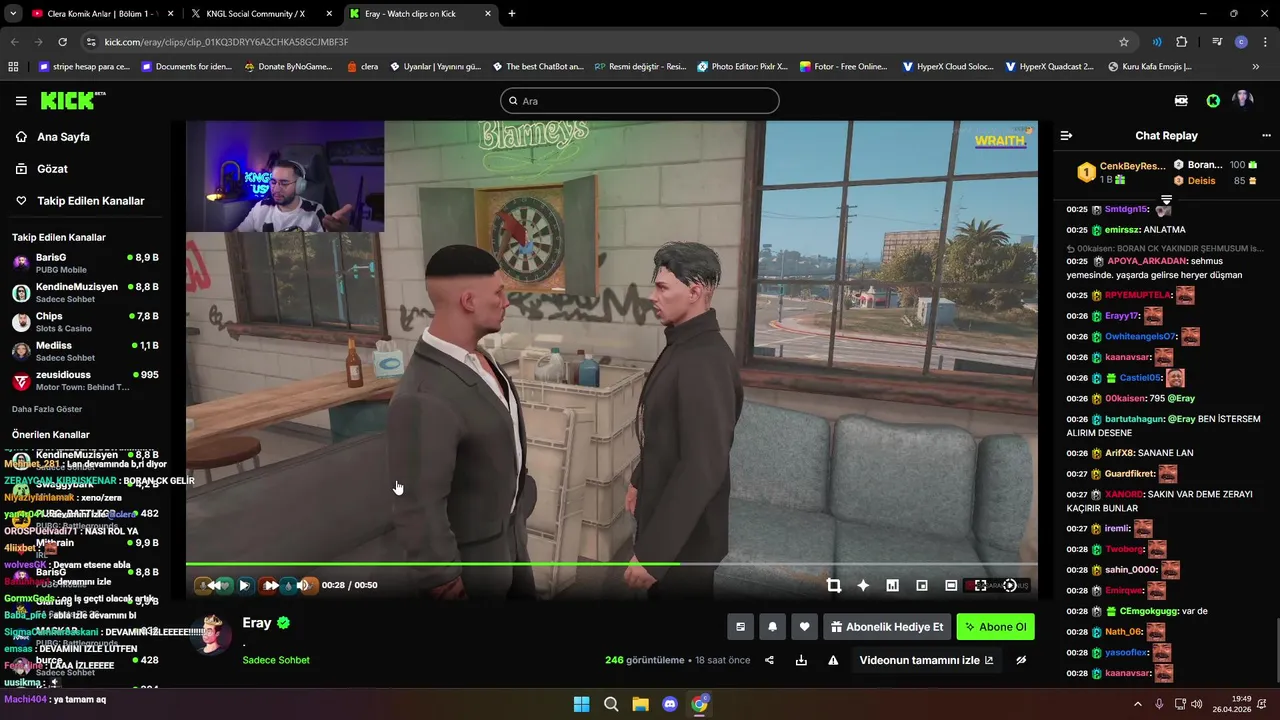
Task: Open the CenkBeyRes top gifter entry
Action: point(1120,172)
